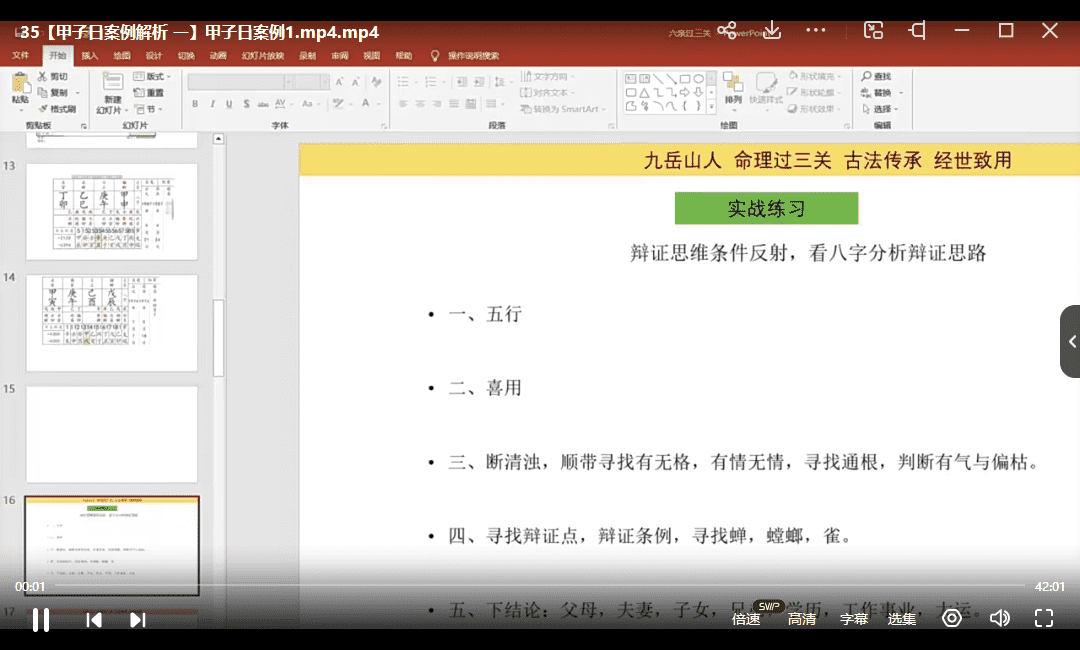Open the 选集 episode list

pos(902,619)
